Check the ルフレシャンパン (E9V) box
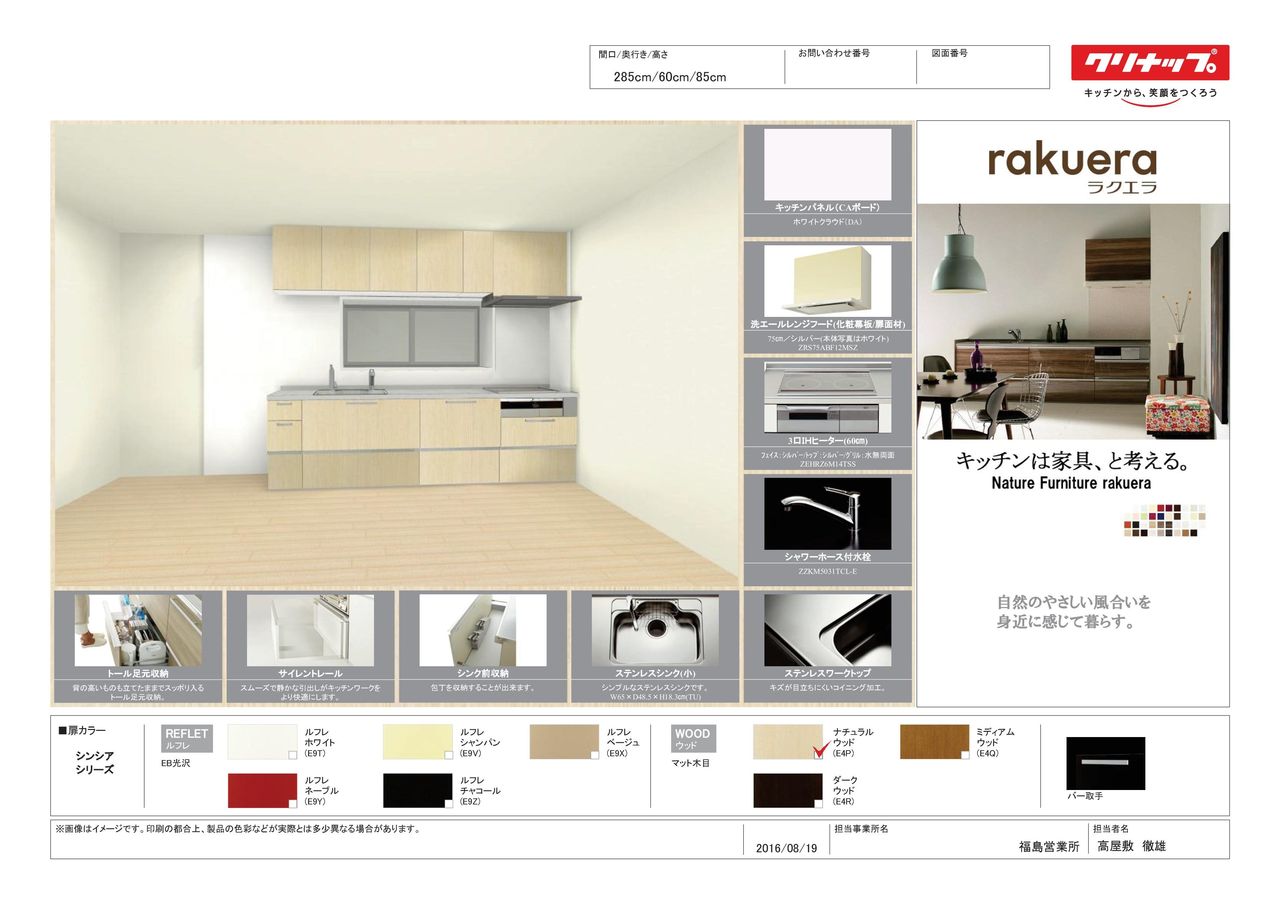 (x=447, y=755)
